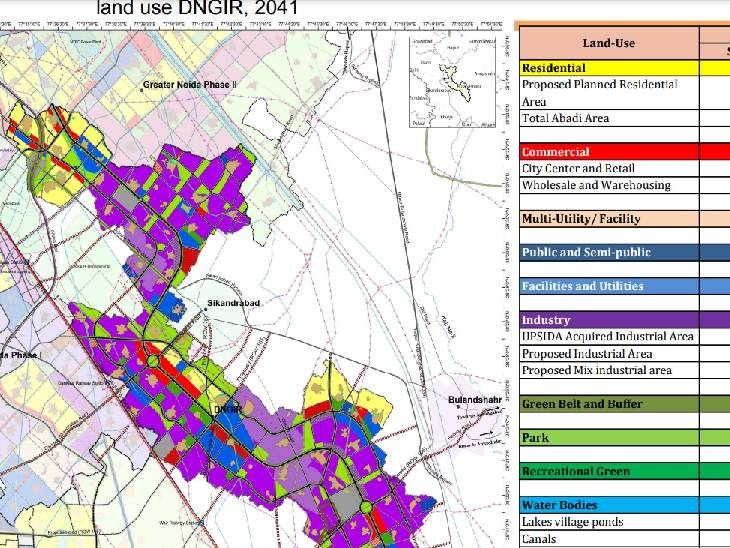Click the Residential yellow legend row
Image resolution: width=730 pixels, height=548 pixels.
point(608,68)
